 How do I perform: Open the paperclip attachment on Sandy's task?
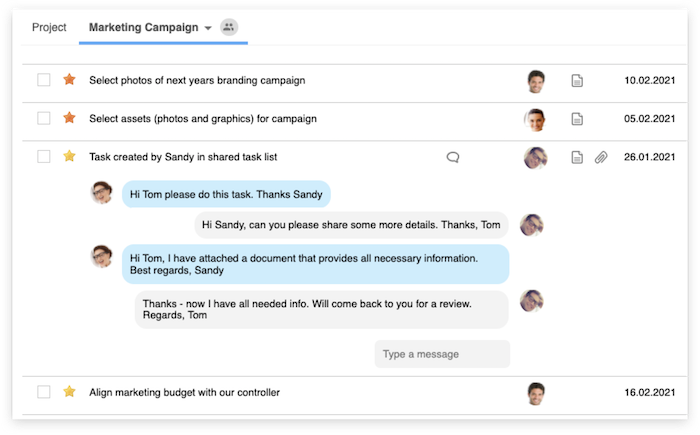click(601, 157)
